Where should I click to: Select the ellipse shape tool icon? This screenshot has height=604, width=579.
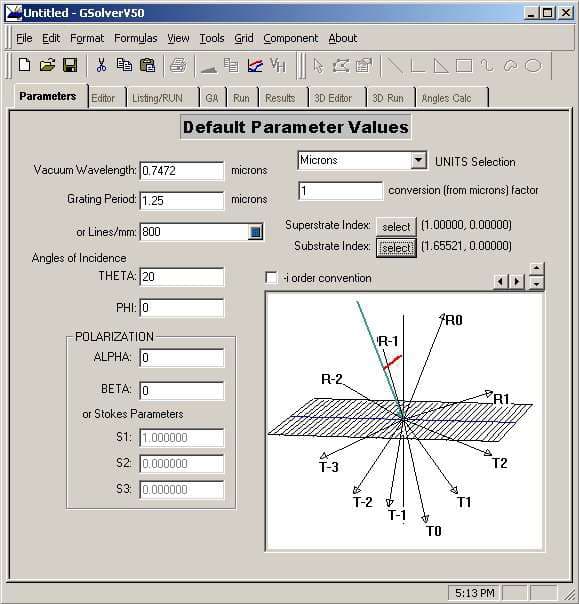tap(534, 65)
